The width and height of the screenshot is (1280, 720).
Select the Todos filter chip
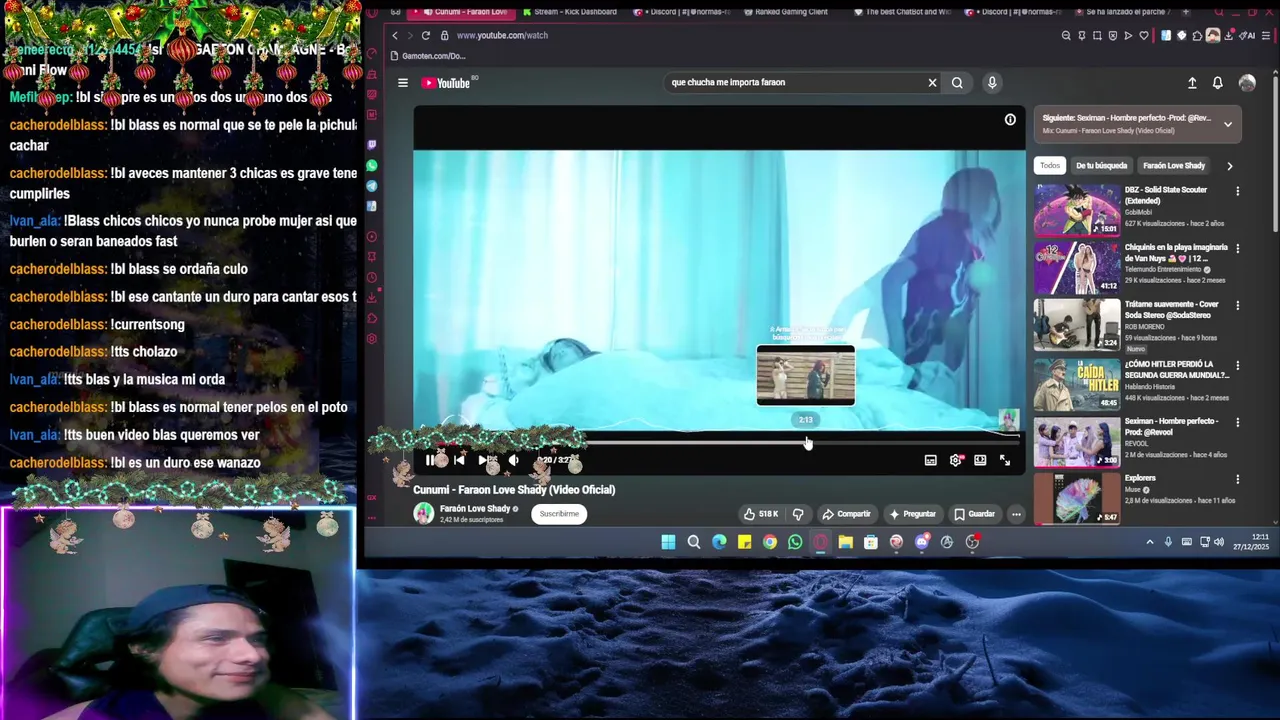(1049, 166)
